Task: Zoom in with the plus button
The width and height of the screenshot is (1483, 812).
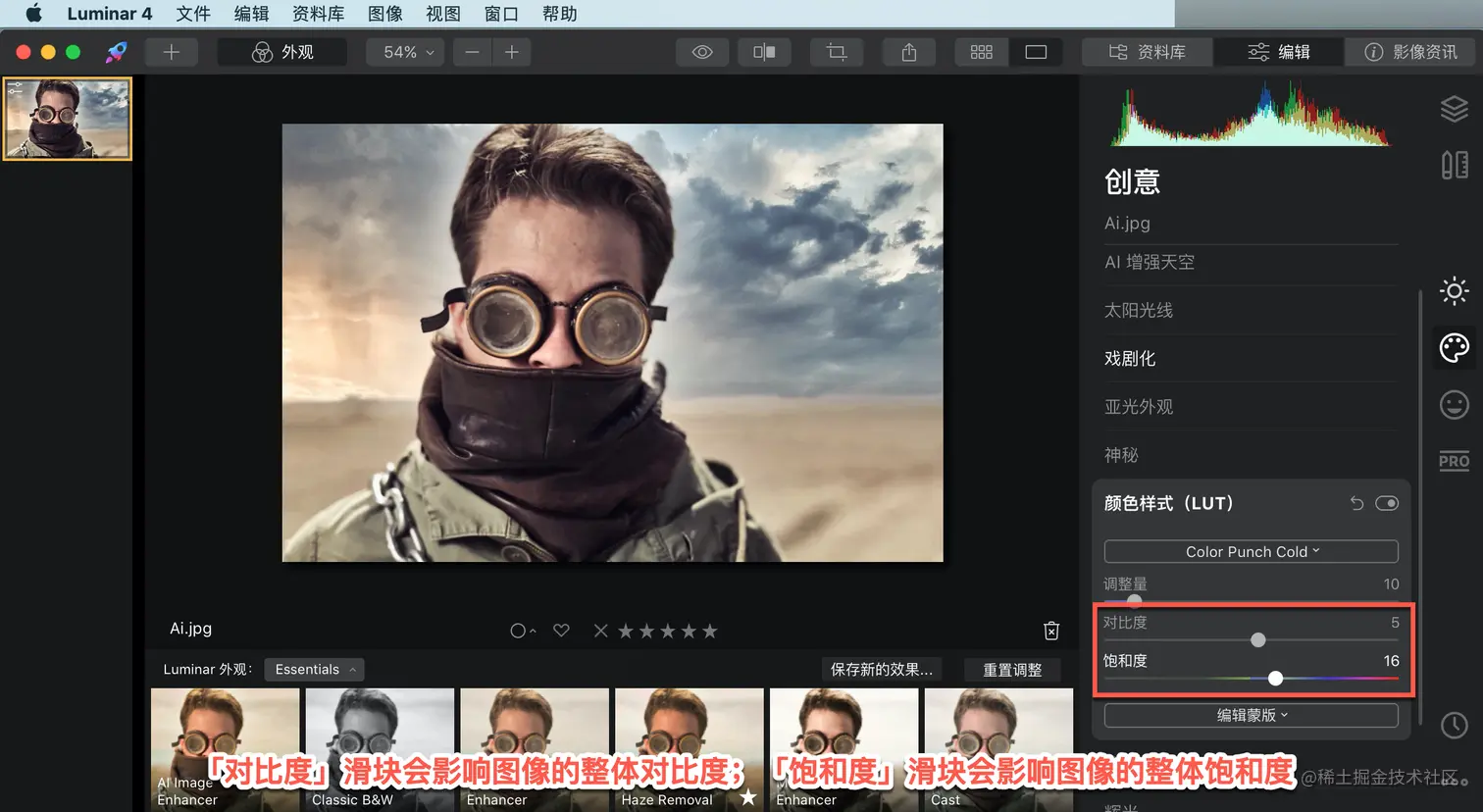Action: tap(512, 52)
